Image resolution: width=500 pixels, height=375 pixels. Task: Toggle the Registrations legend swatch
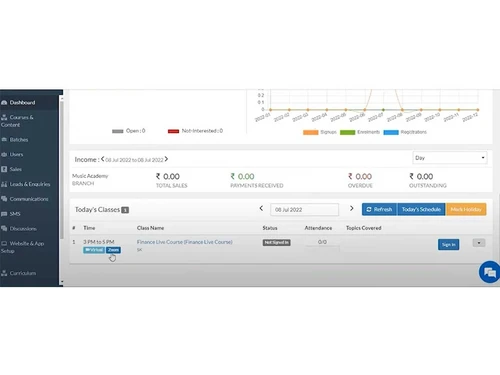click(391, 132)
